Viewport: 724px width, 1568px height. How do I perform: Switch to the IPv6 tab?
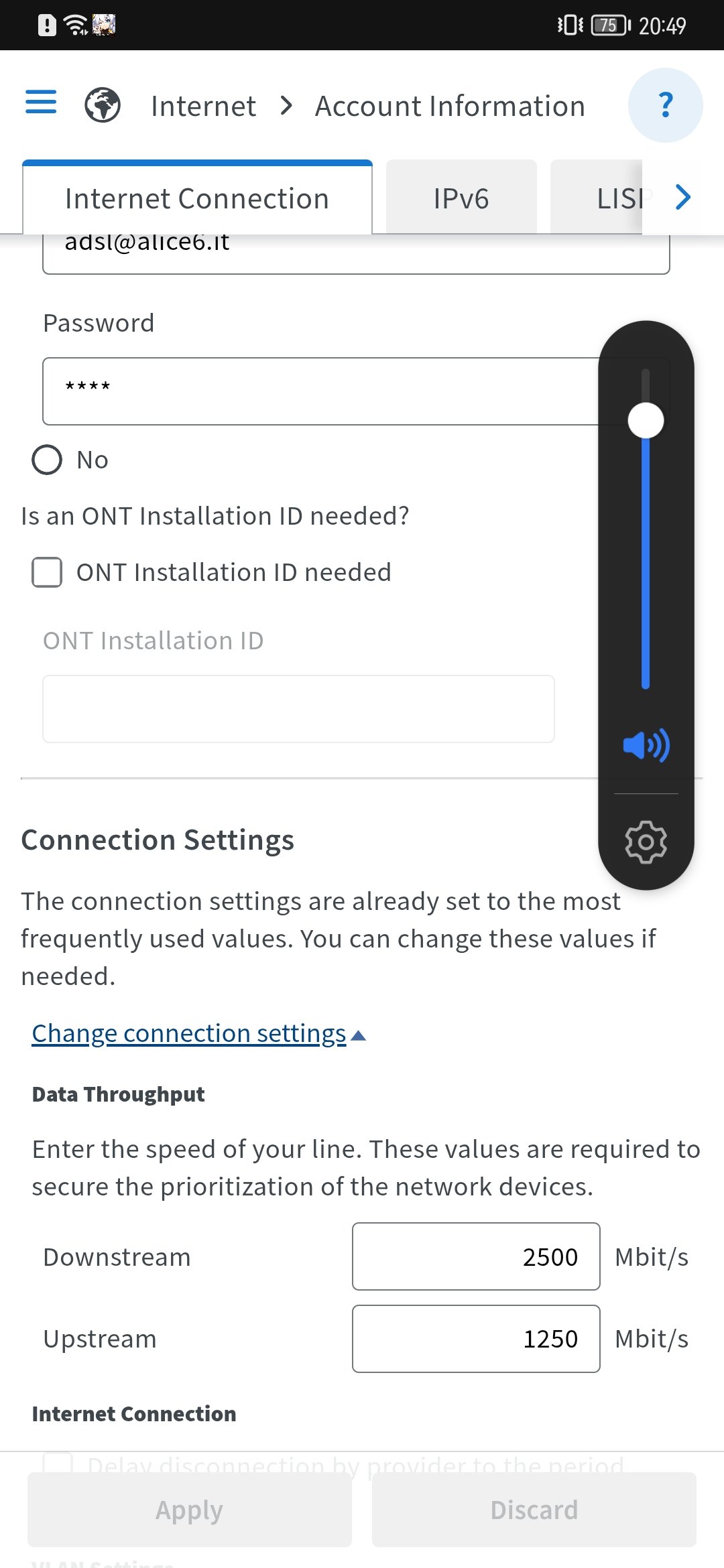coord(461,198)
